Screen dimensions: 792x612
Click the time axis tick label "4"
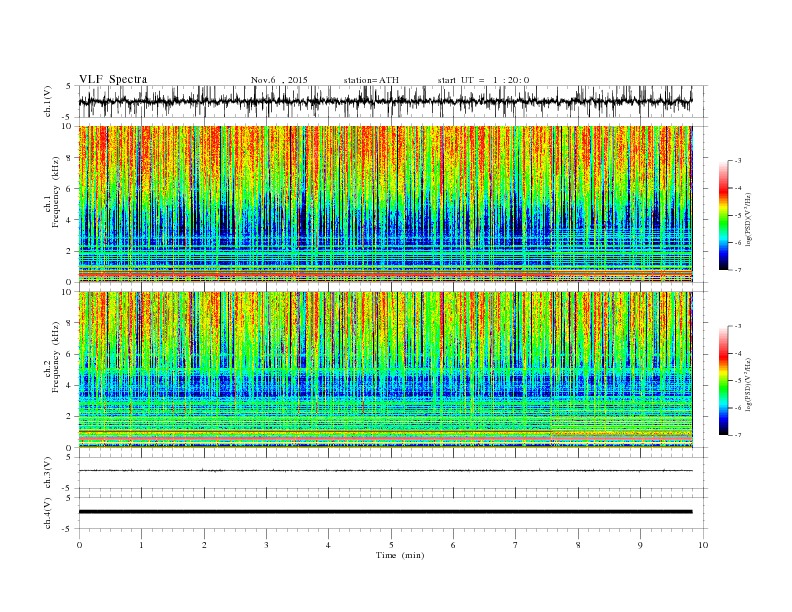click(328, 545)
